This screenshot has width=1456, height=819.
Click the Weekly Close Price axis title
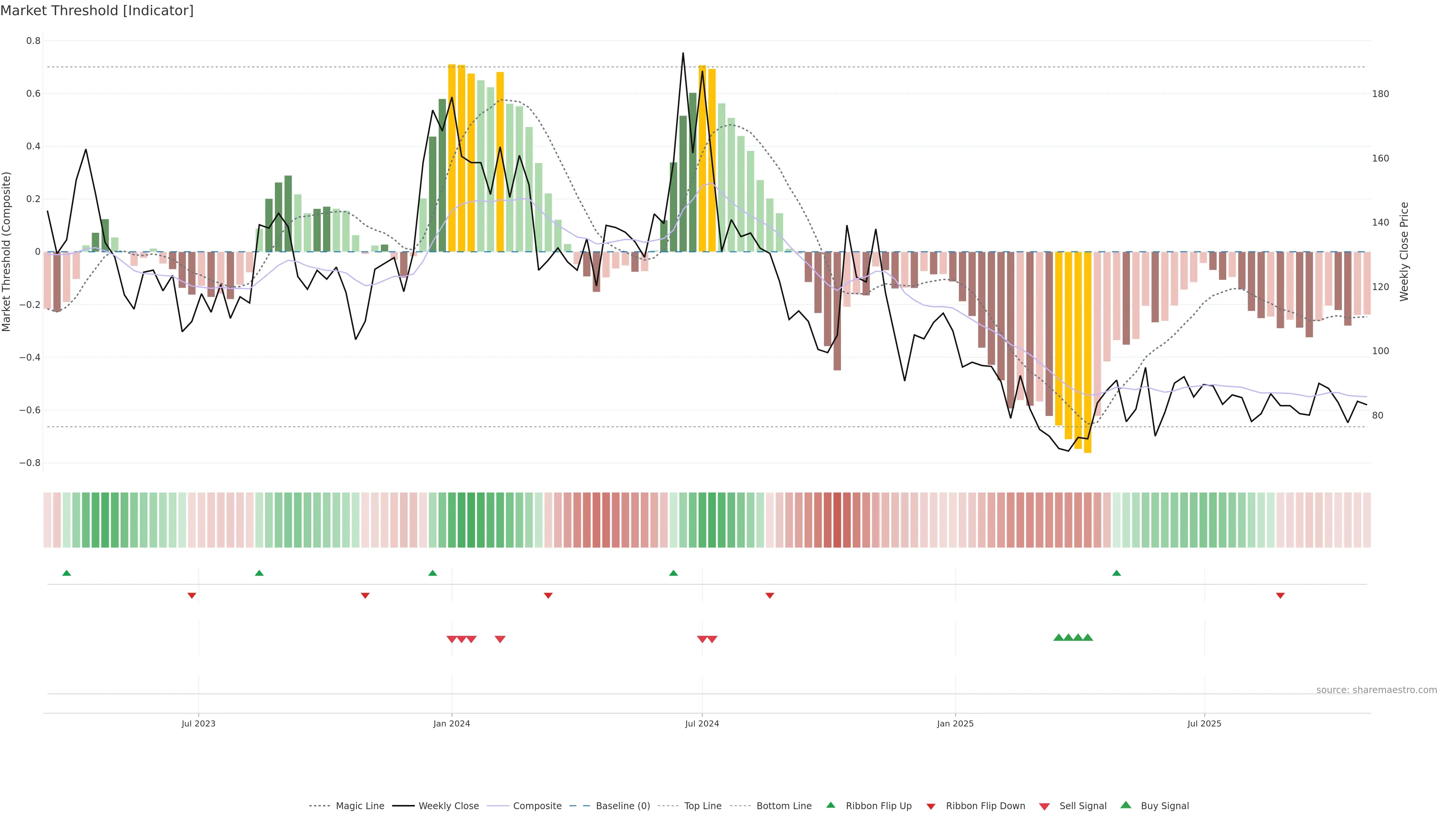[x=1404, y=251]
